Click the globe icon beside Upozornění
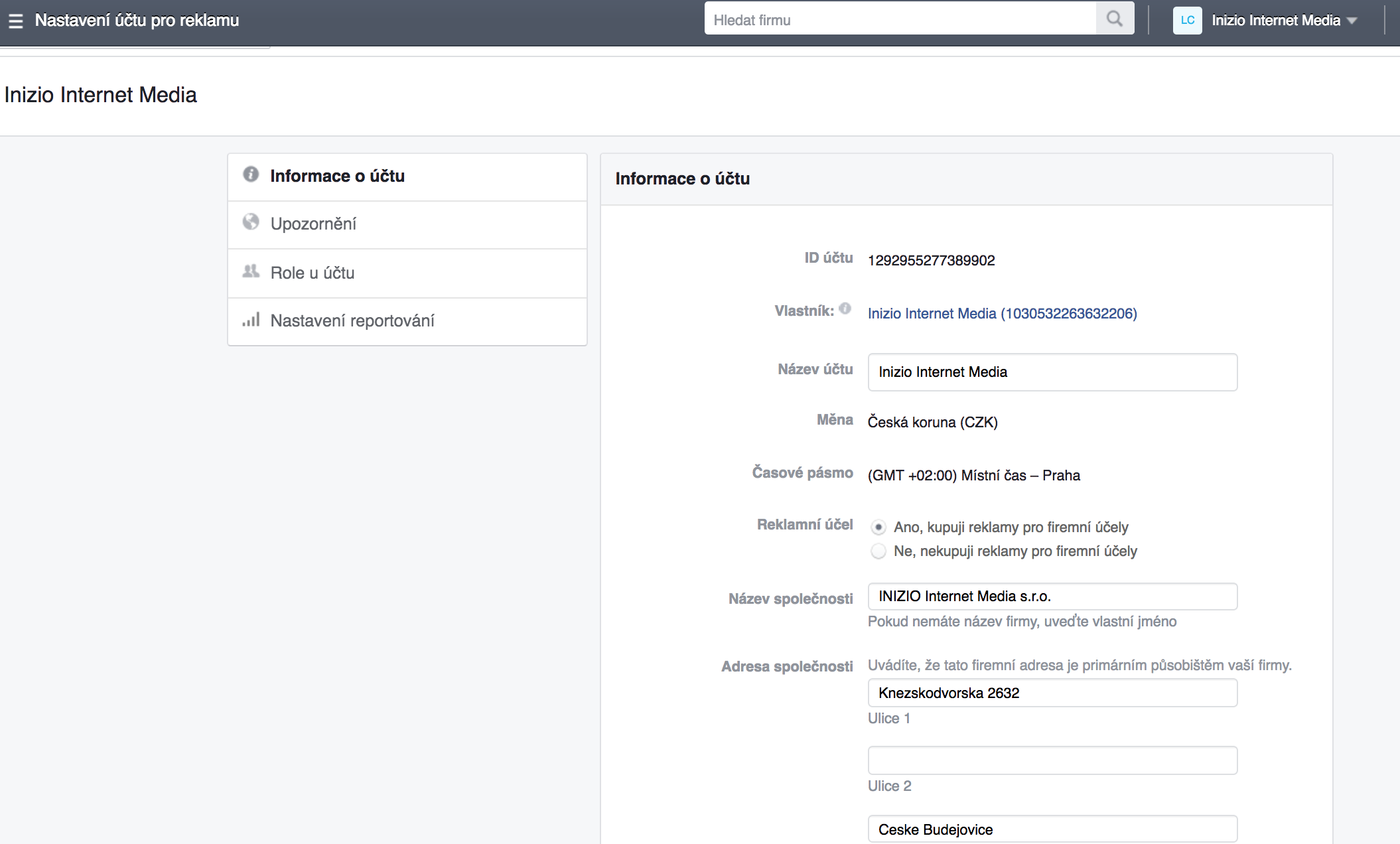 tap(251, 222)
